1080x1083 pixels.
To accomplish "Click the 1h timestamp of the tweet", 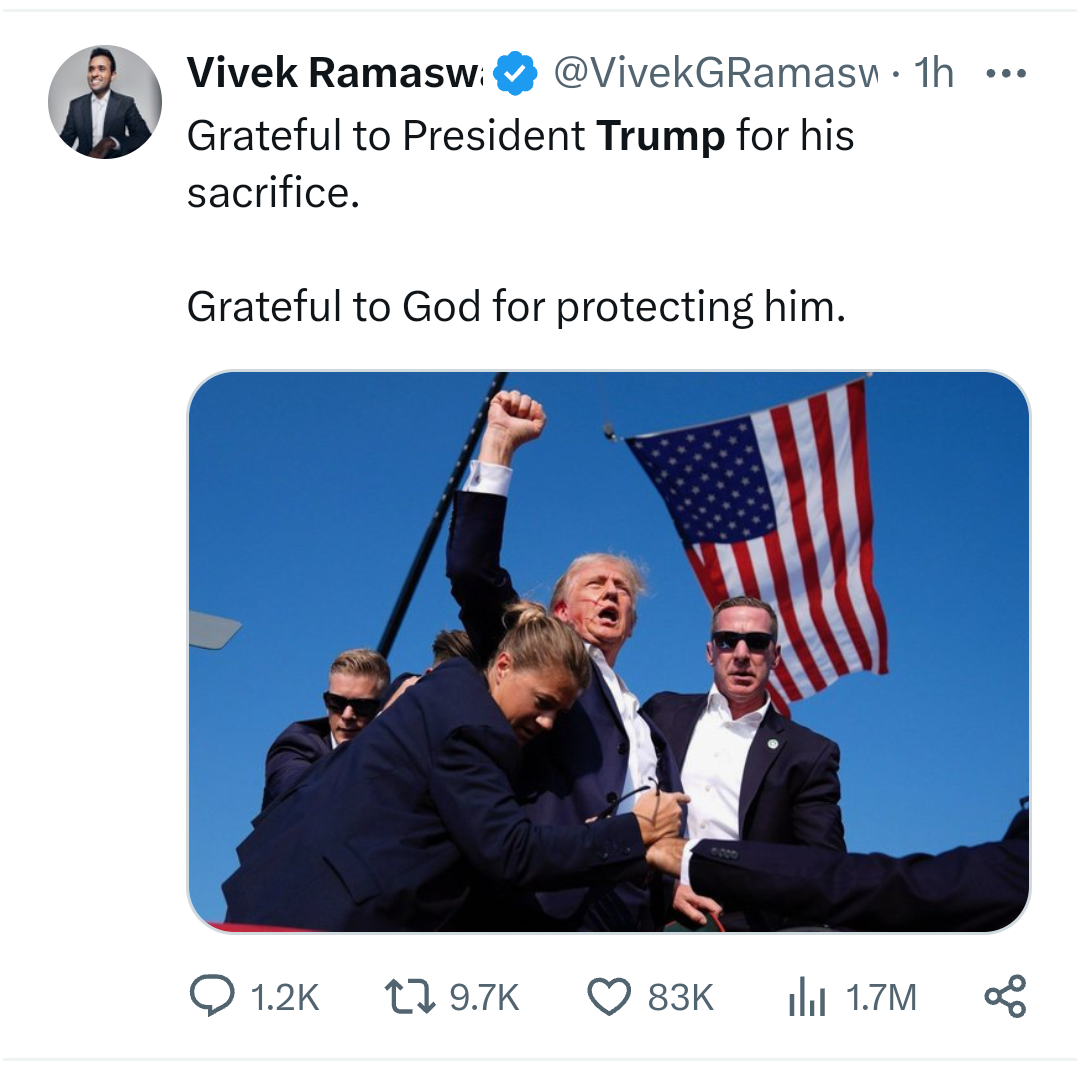I will 934,73.
